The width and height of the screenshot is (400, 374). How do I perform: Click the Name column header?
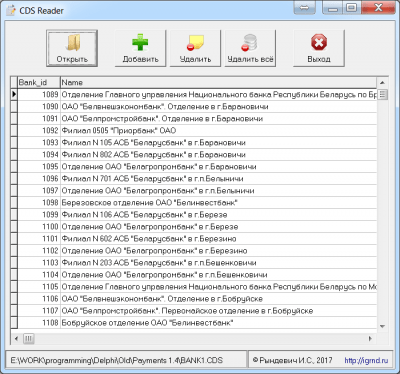tap(219, 82)
